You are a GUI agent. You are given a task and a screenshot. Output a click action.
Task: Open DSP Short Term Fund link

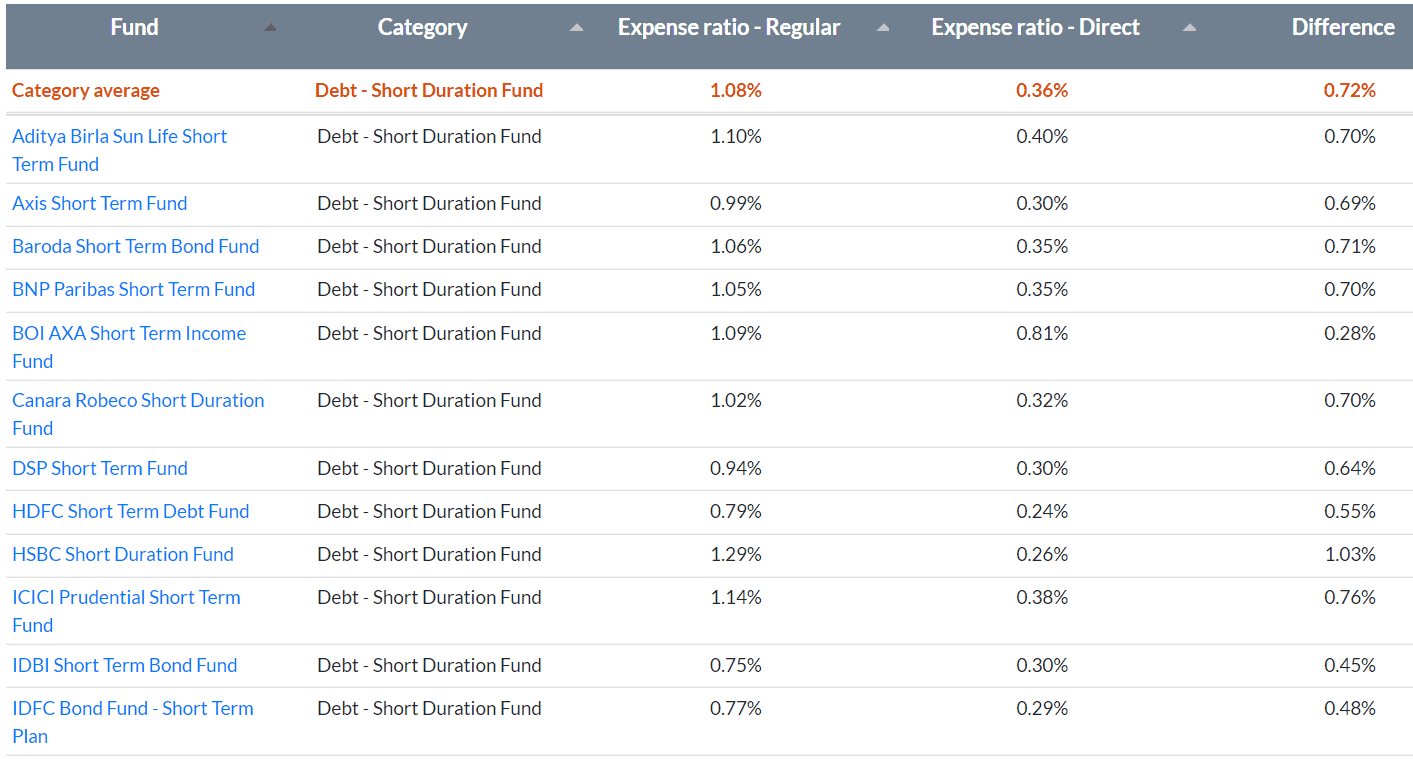click(x=100, y=468)
